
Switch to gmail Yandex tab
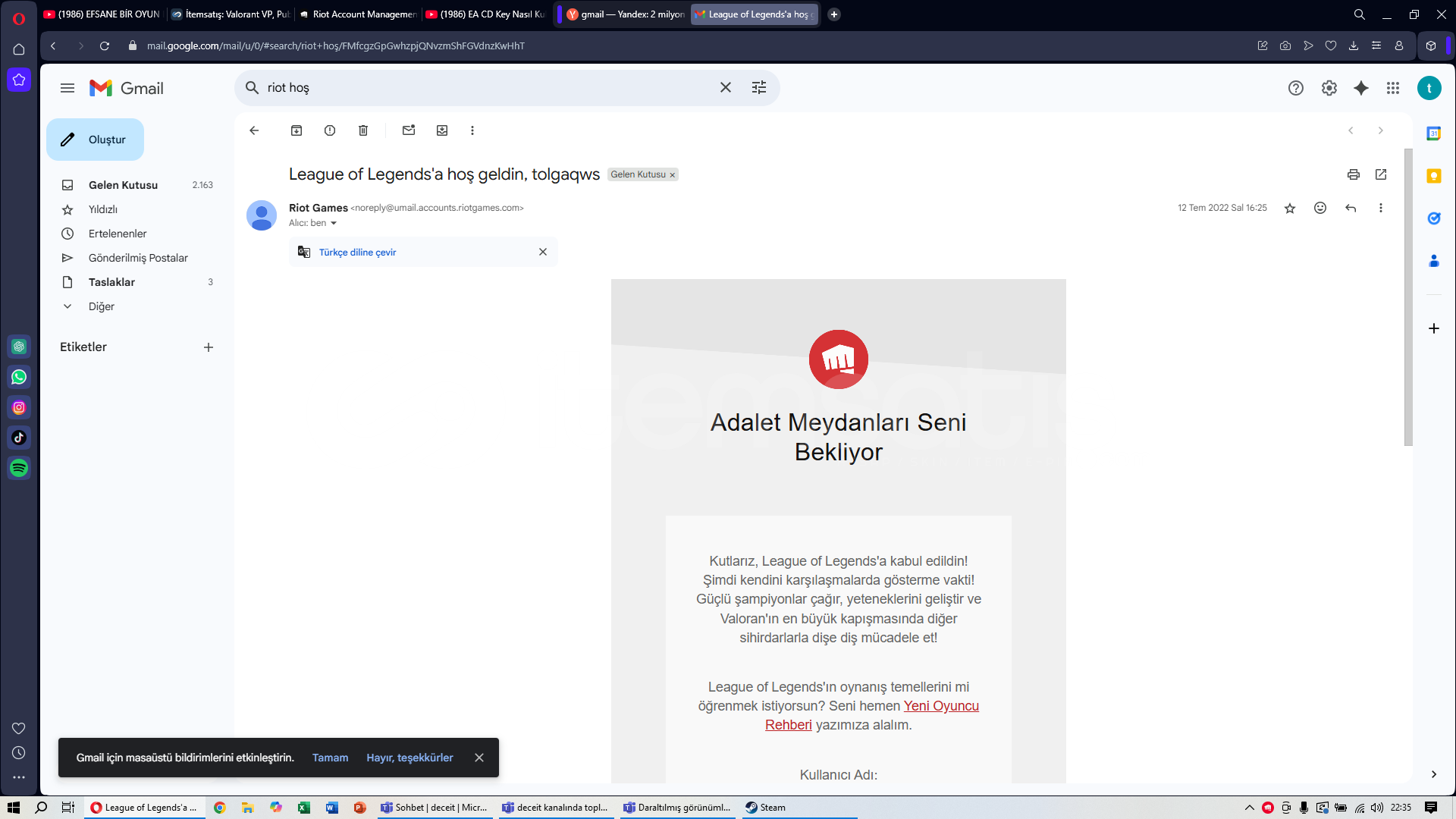(x=625, y=14)
